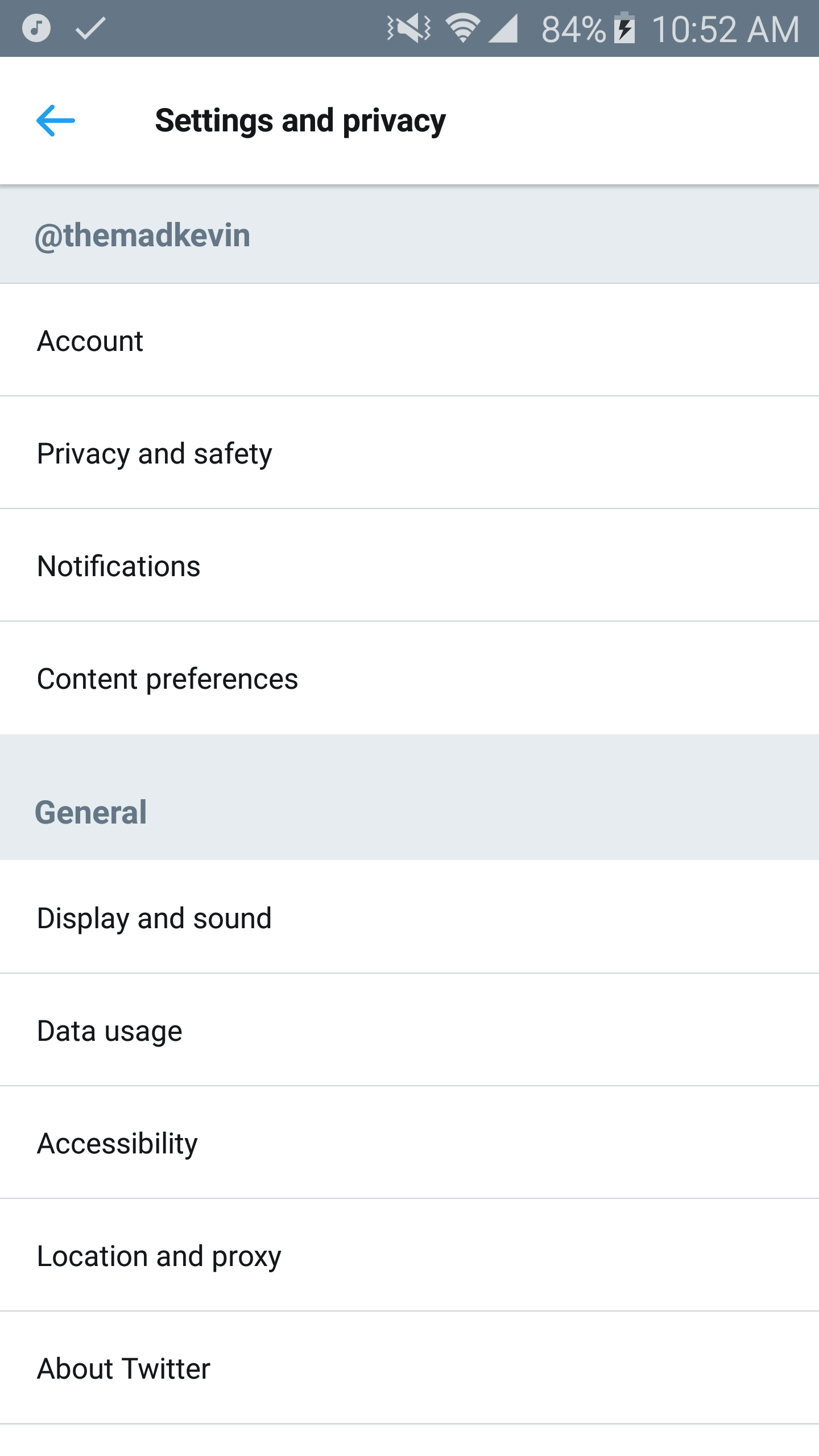Open Accessibility settings
Screen dimensions: 819x1456
coord(409,1143)
